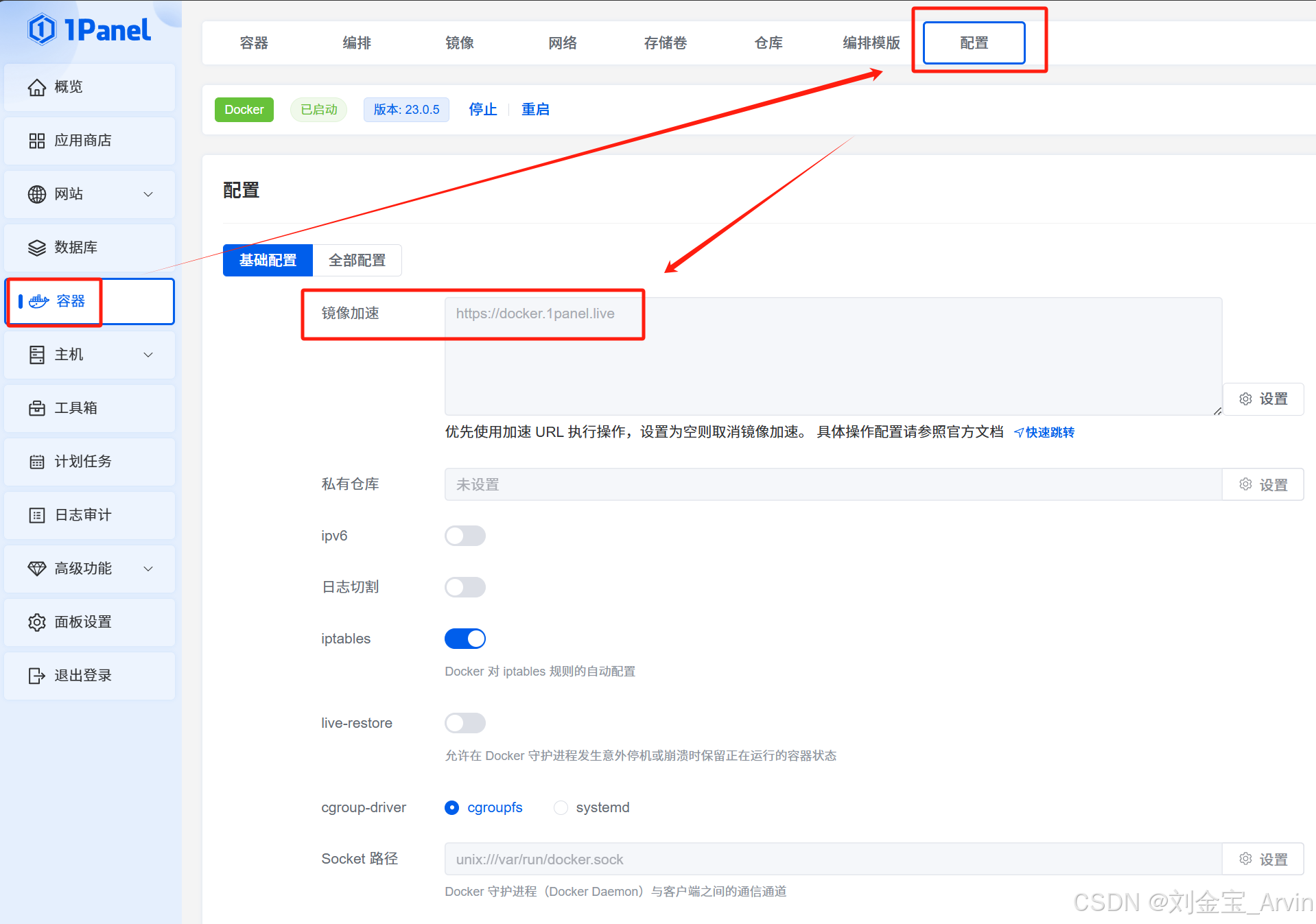Click the 容器 docker whale icon
The width and height of the screenshot is (1316, 924).
[39, 301]
